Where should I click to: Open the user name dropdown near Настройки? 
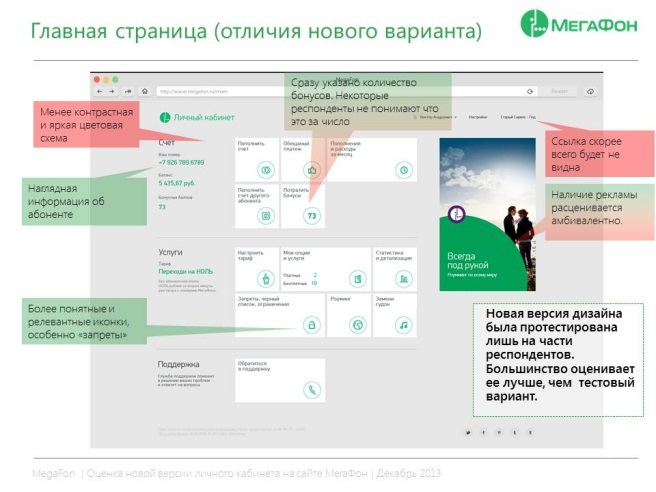click(x=436, y=117)
